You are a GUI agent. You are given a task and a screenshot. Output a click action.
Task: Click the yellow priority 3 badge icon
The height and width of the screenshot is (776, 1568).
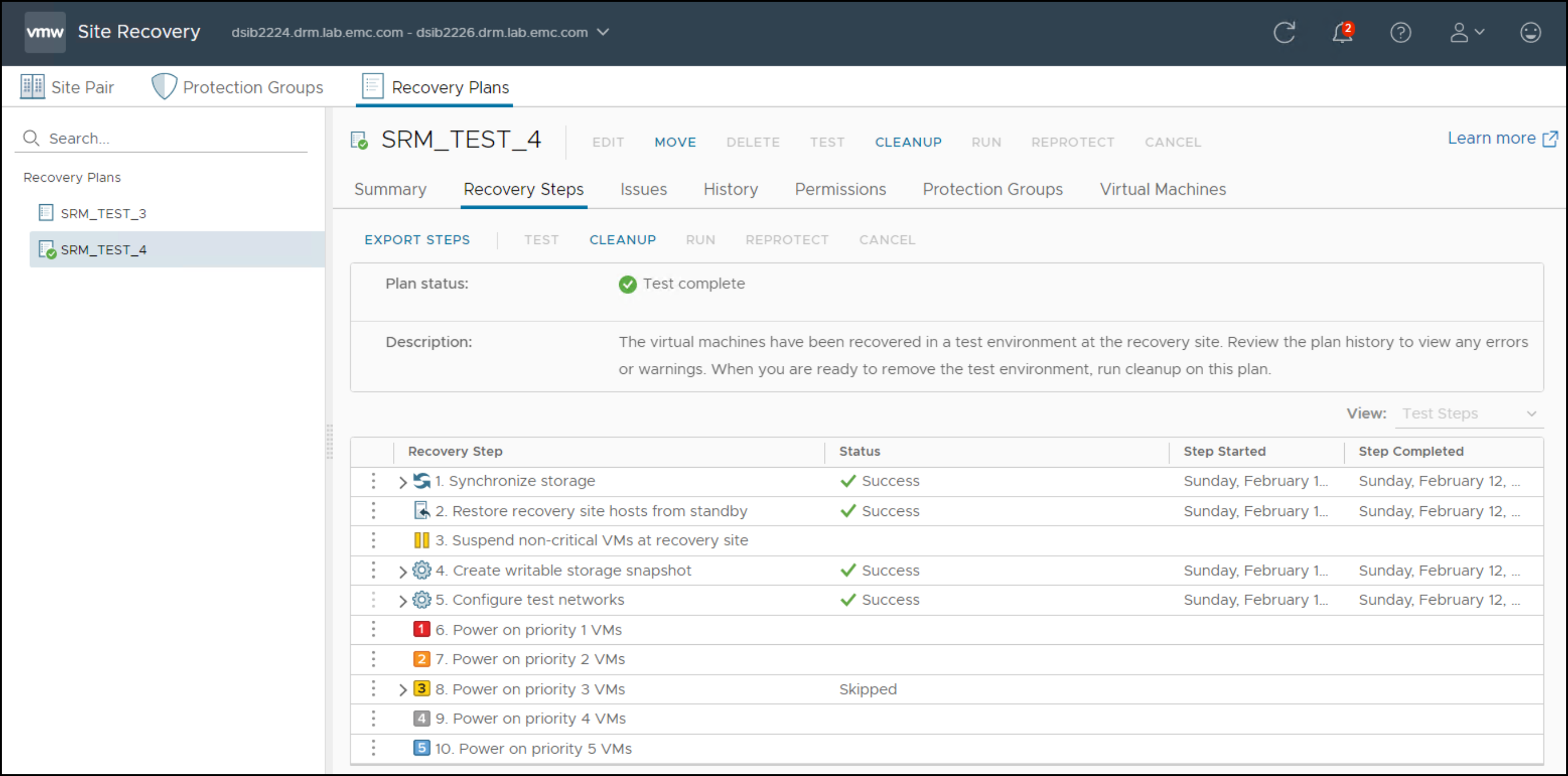click(x=421, y=689)
